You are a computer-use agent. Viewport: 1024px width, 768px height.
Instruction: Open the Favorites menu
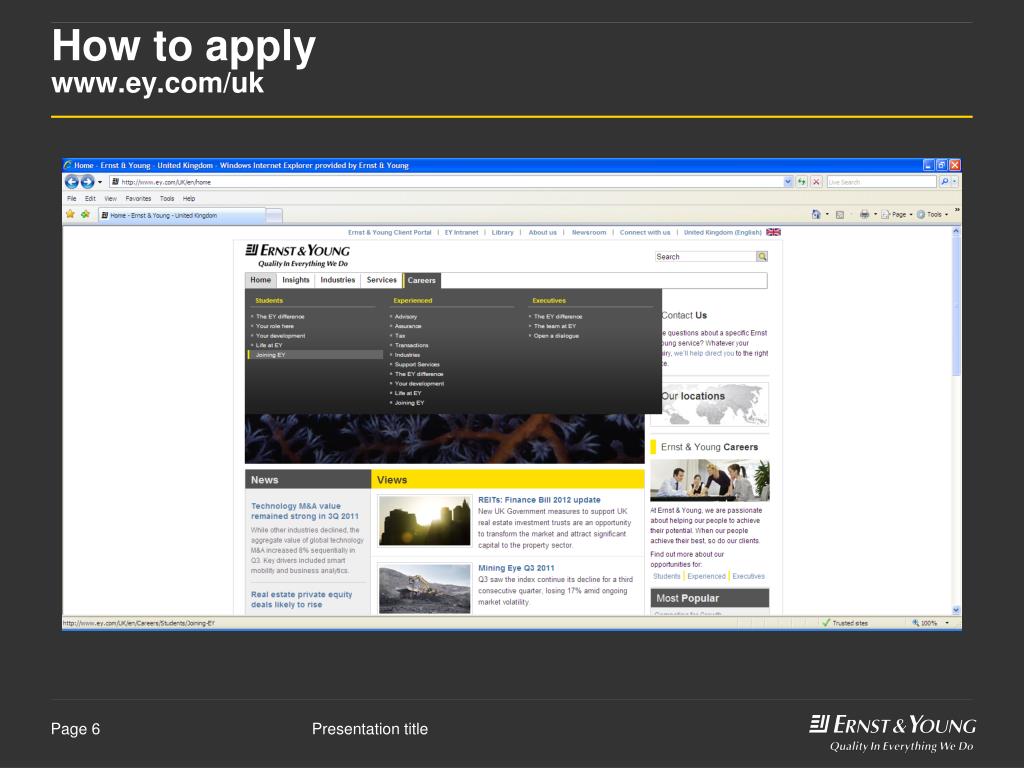pyautogui.click(x=138, y=199)
